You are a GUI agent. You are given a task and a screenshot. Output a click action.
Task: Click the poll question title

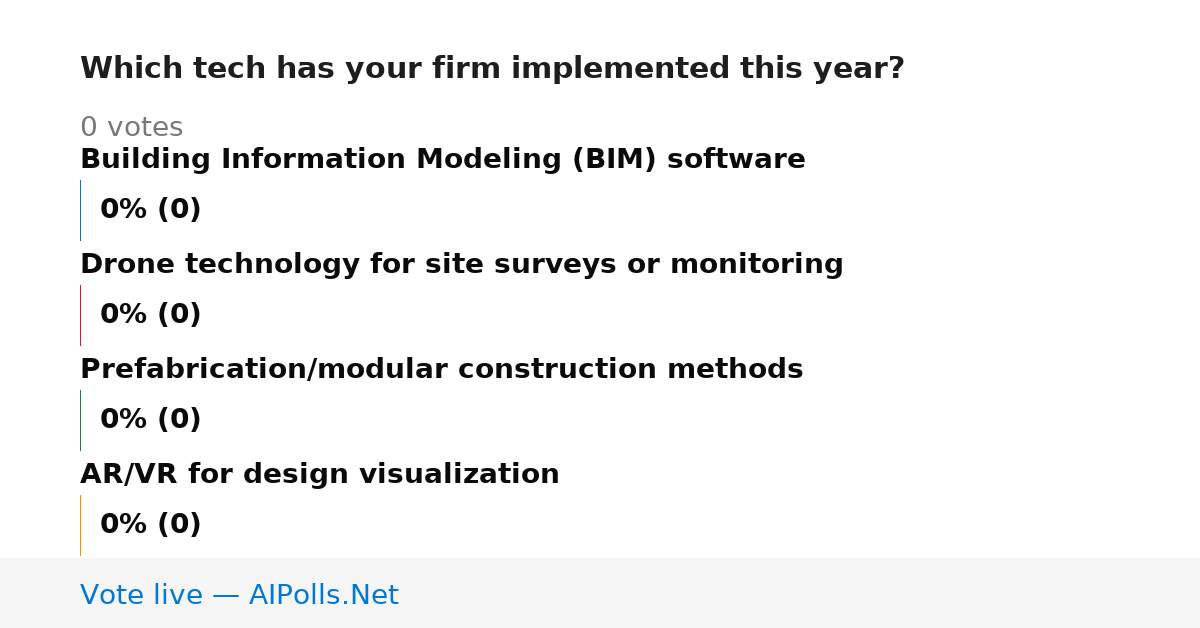click(x=492, y=69)
